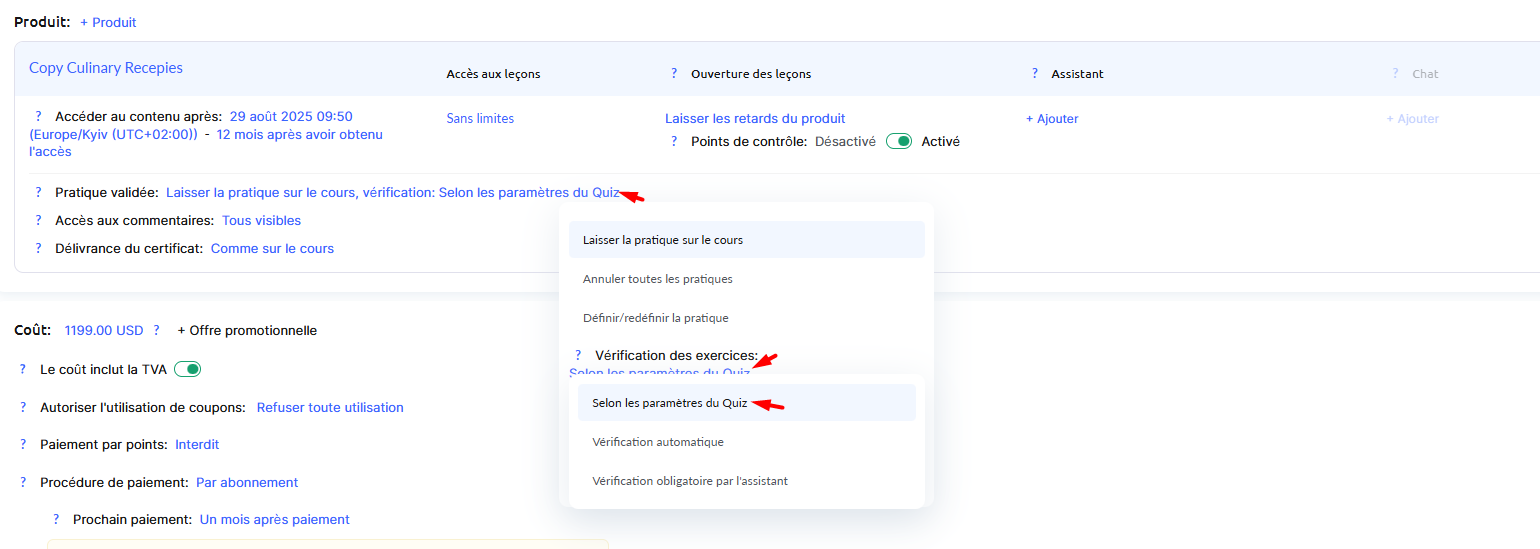The image size is (1540, 549).
Task: Select 'Vérification obligatoire par l'assistant' option
Action: click(x=690, y=481)
